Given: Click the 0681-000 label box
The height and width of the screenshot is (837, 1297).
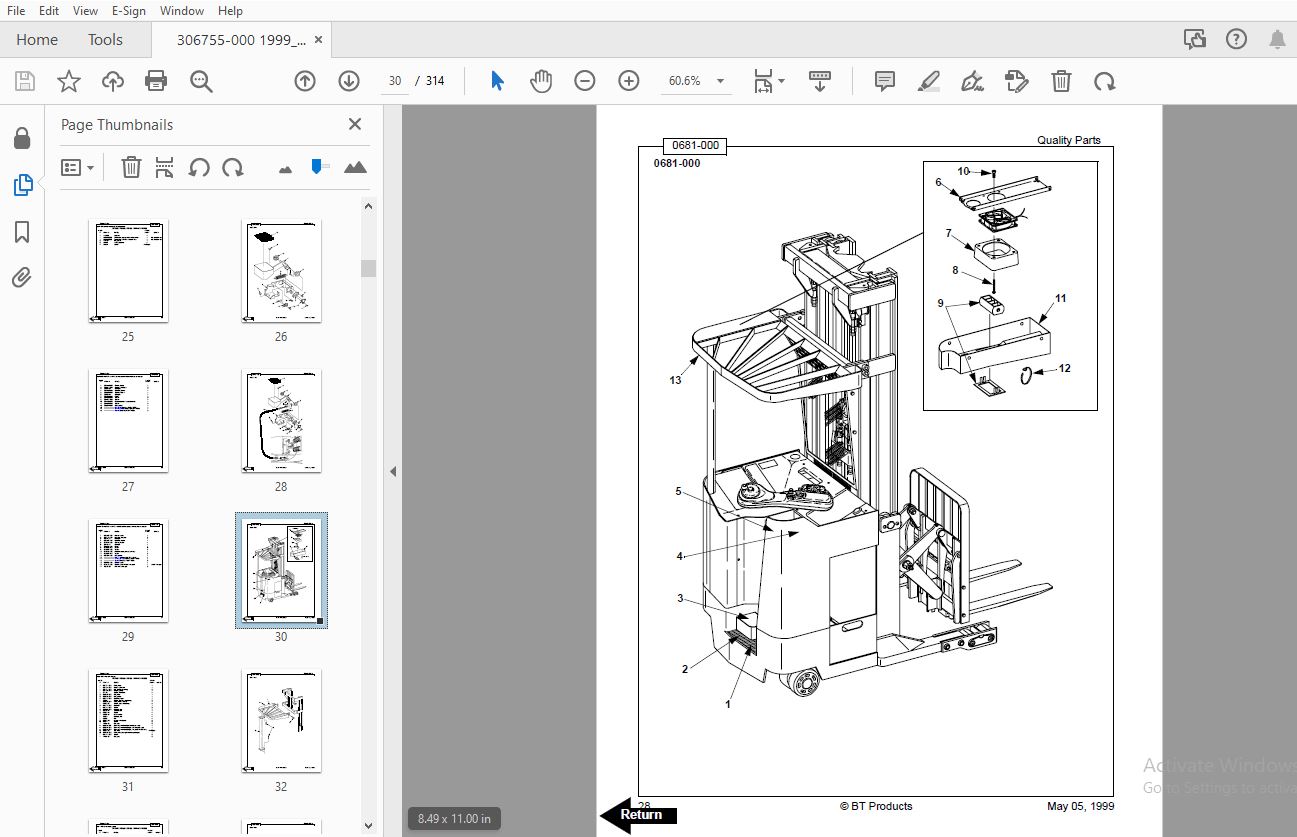Looking at the screenshot, I should (x=695, y=145).
